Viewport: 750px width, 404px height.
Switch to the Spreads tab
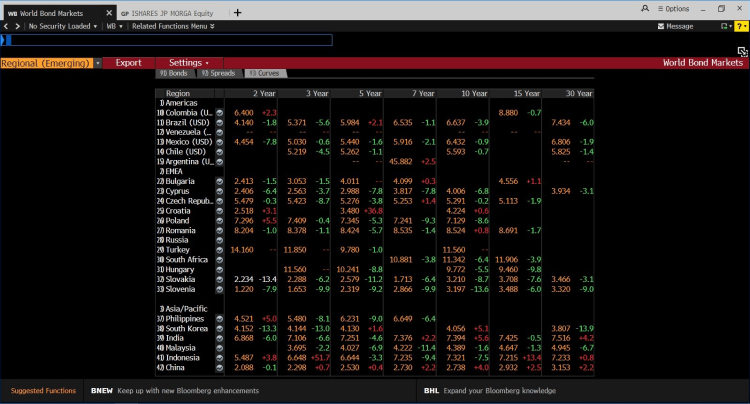(219, 73)
